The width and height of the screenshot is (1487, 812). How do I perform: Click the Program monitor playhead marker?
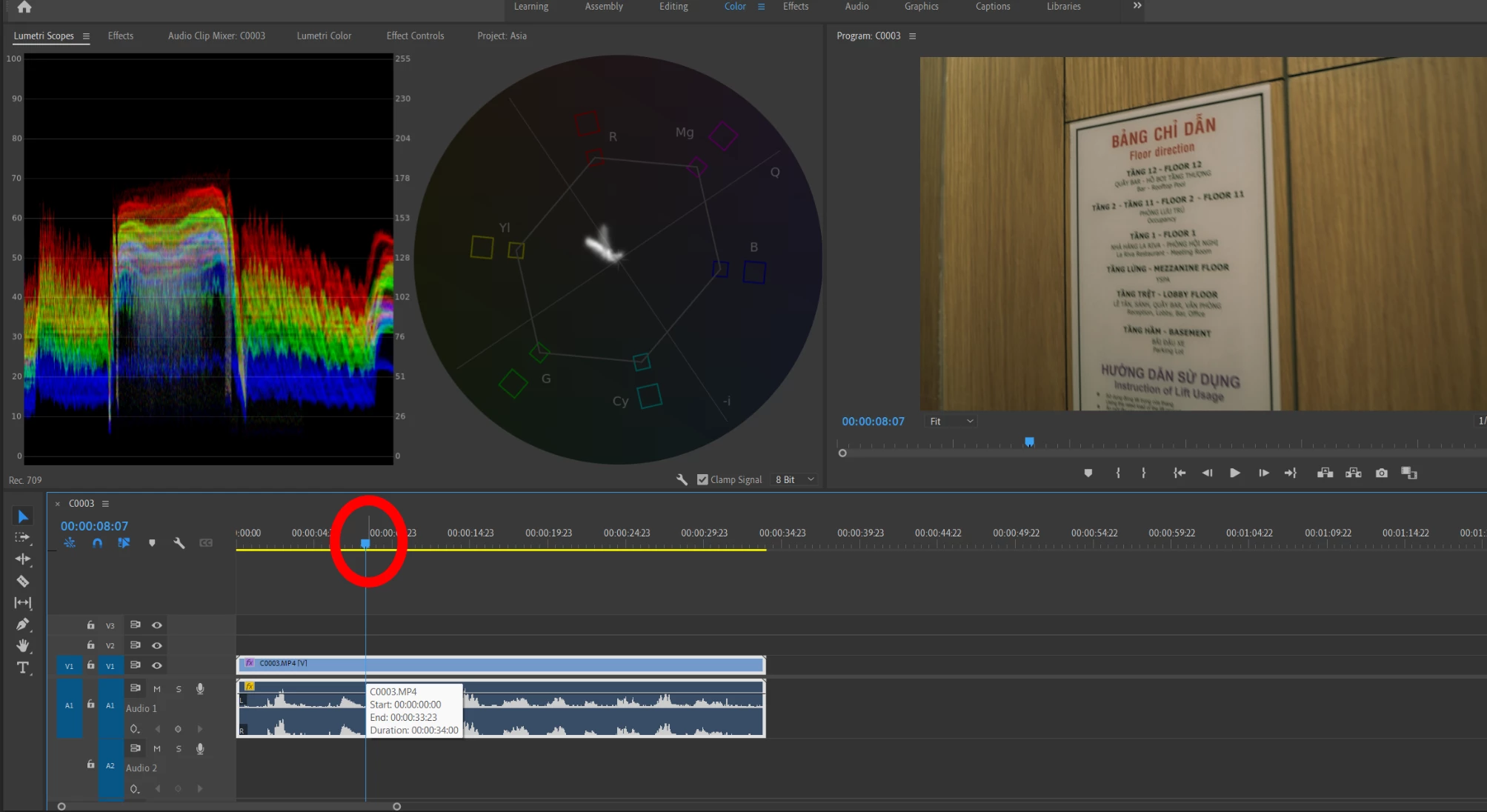1029,442
